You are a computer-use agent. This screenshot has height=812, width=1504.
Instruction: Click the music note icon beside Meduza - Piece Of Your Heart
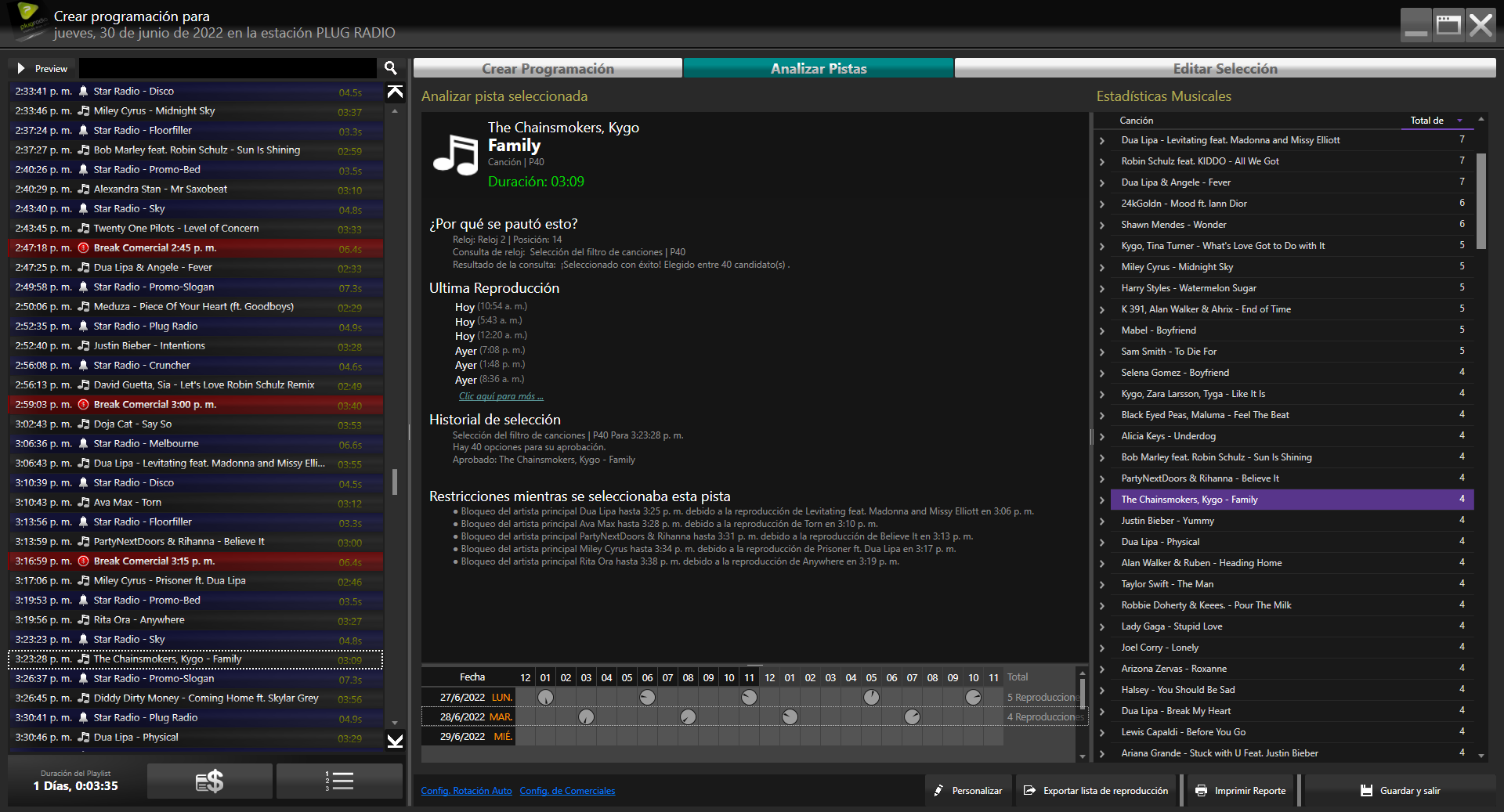point(83,307)
